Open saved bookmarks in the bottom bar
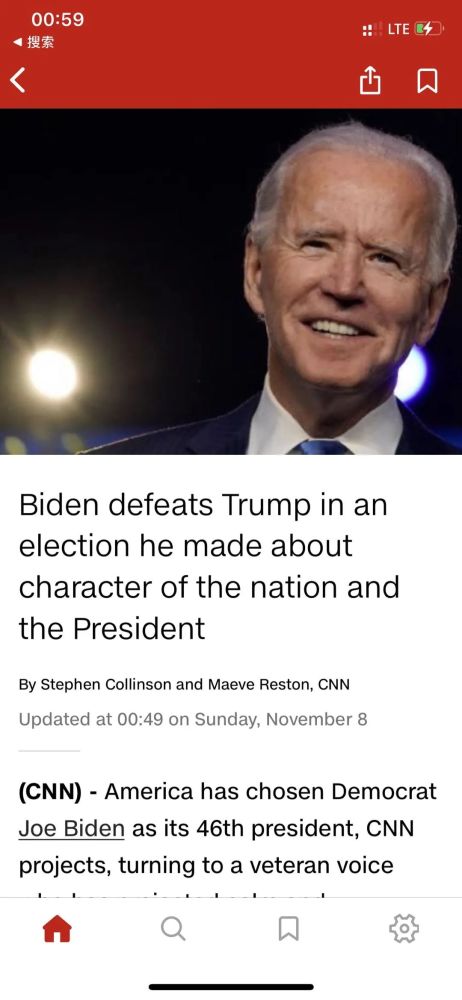 (288, 929)
